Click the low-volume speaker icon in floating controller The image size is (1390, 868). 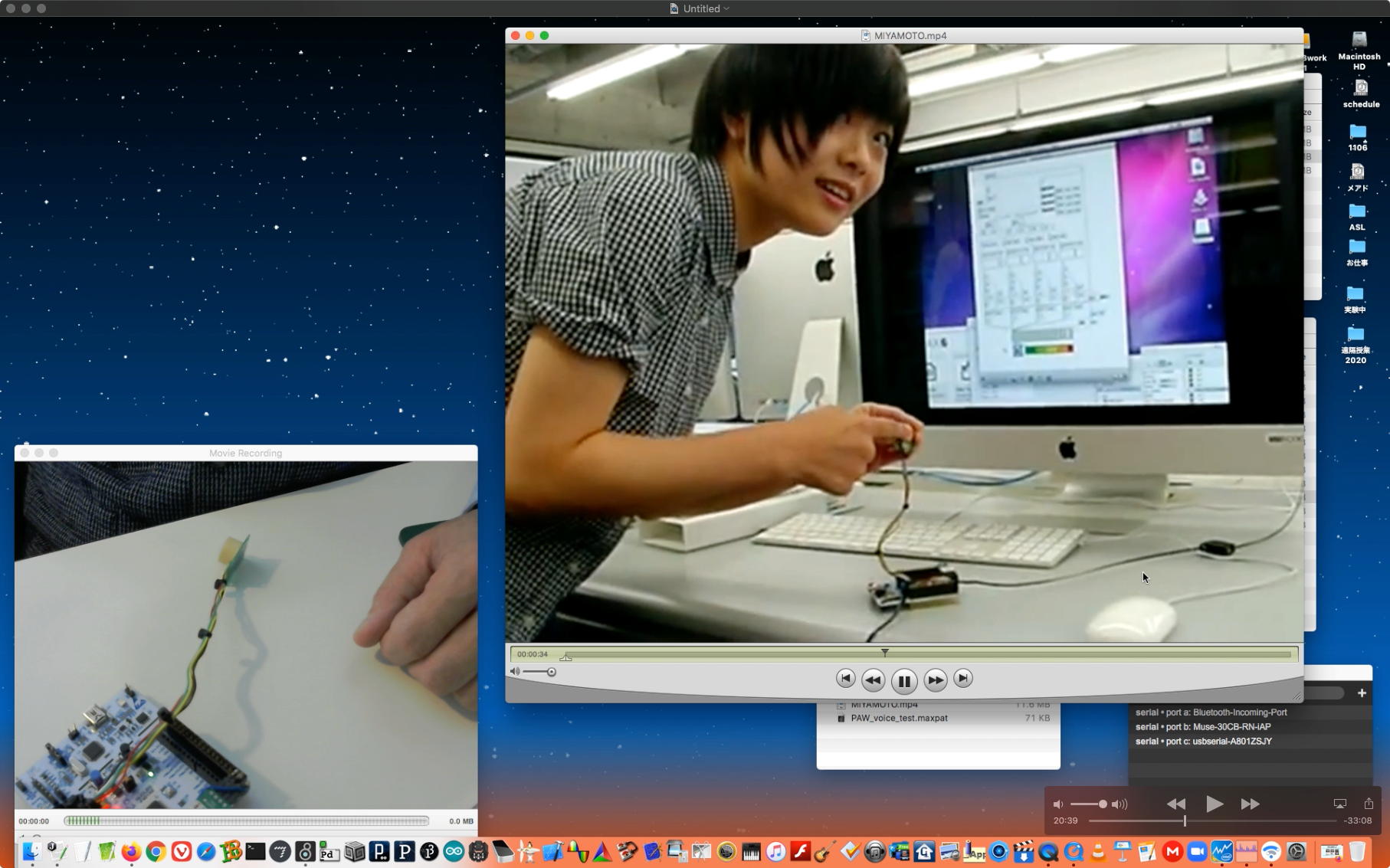click(x=1058, y=804)
